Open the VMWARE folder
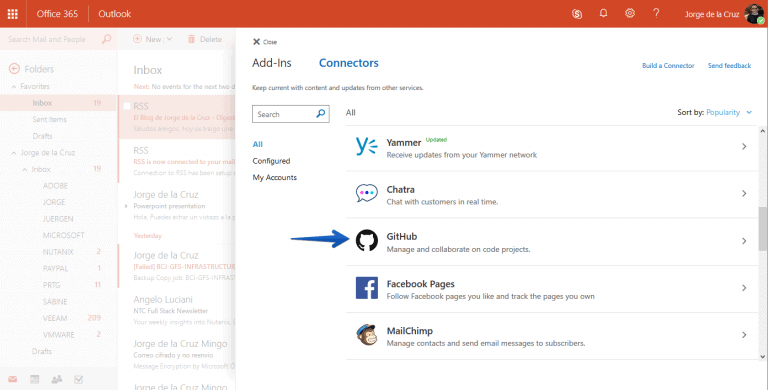 click(58, 335)
